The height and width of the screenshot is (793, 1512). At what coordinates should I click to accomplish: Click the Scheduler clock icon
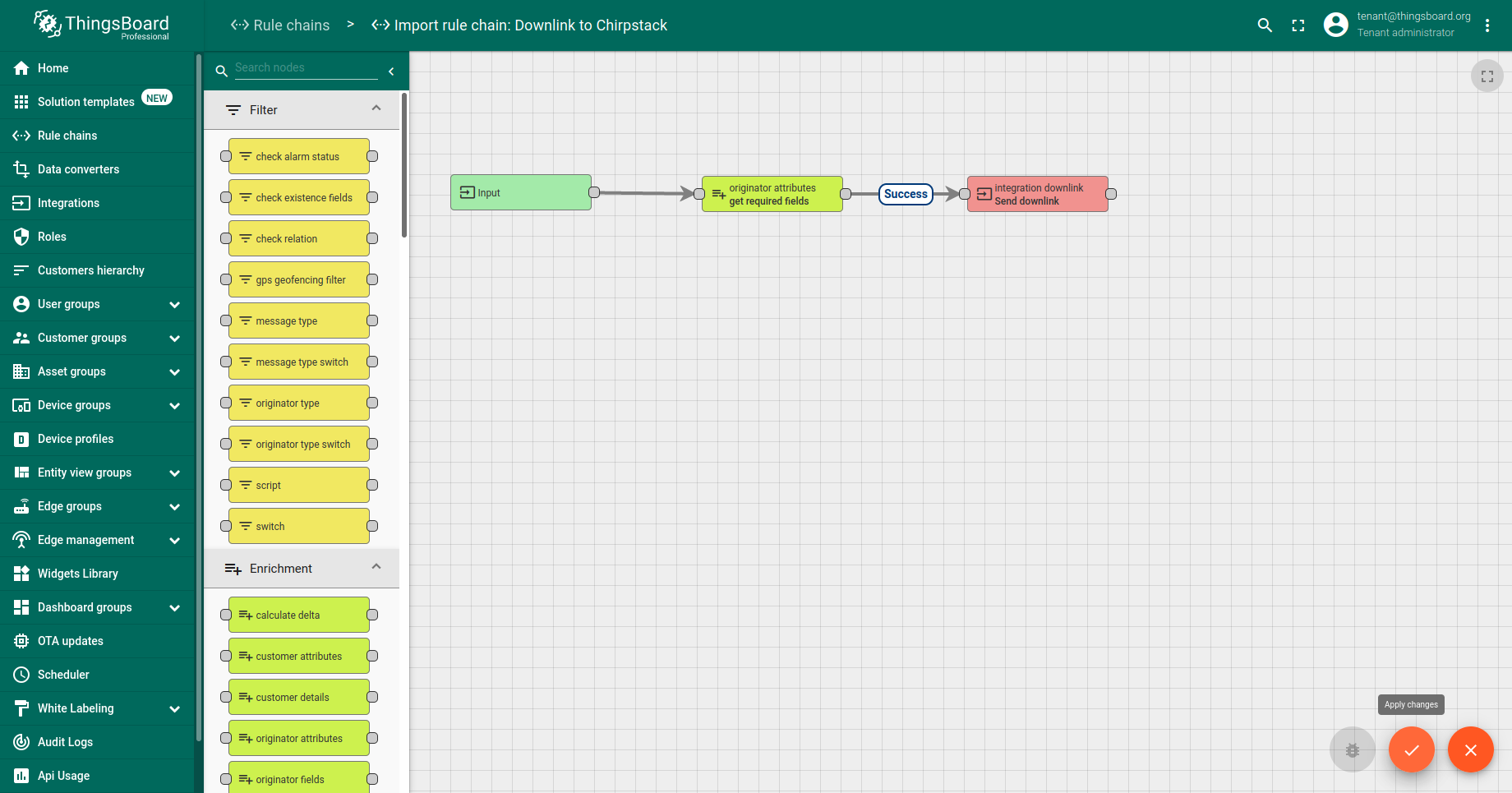tap(21, 675)
